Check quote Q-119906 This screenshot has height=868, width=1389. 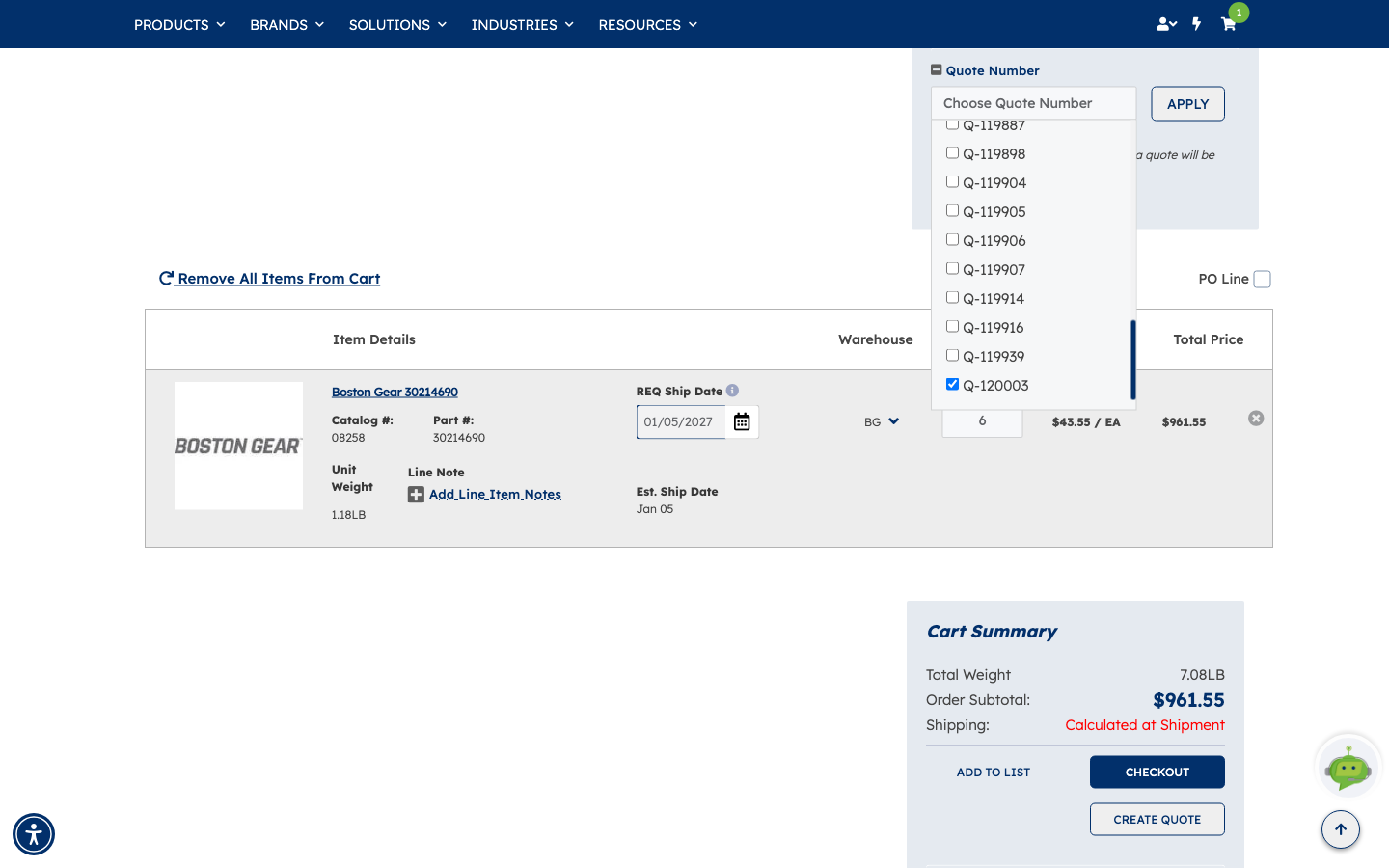(x=952, y=239)
